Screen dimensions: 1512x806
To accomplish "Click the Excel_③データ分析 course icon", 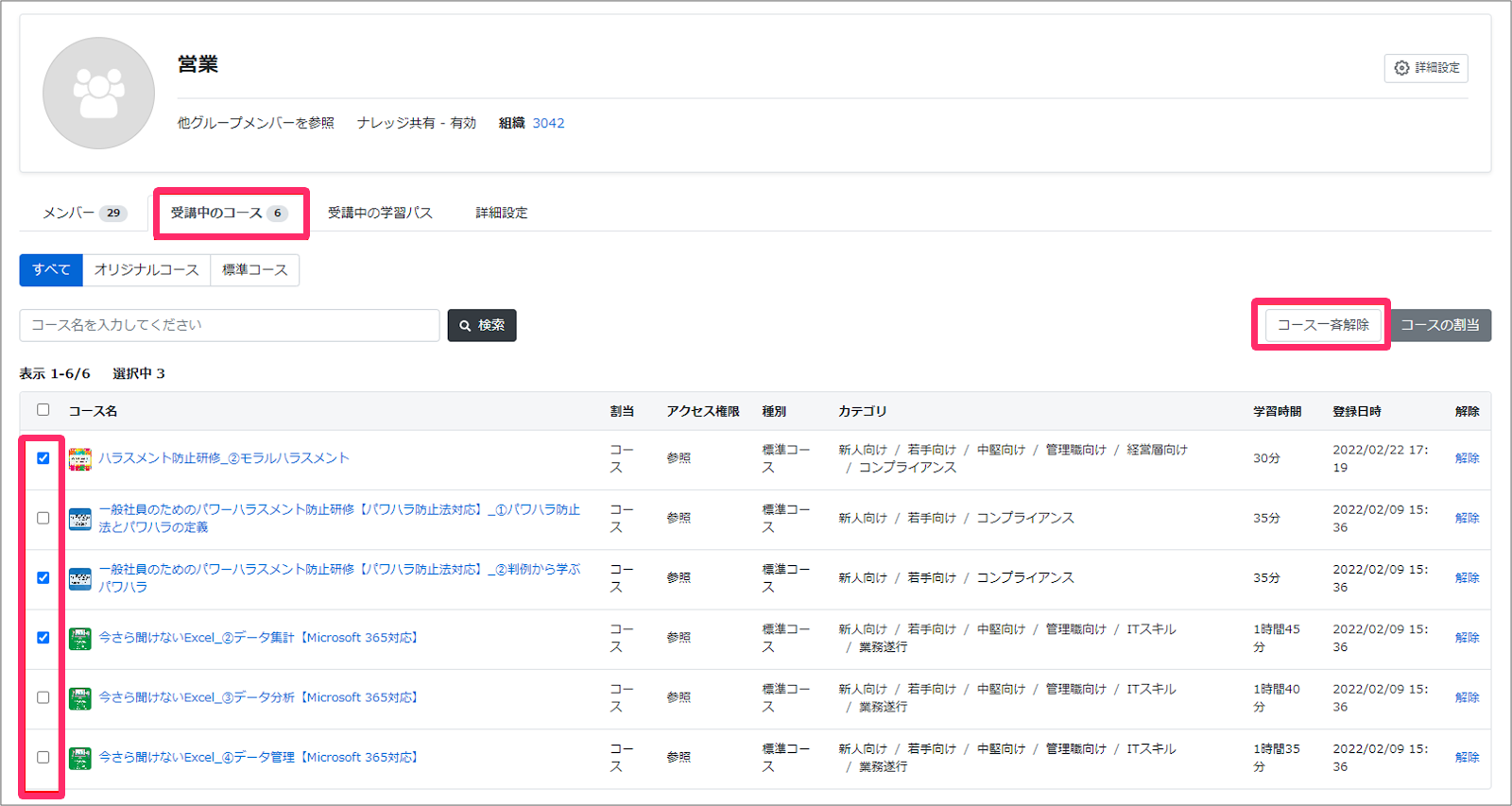I will point(80,698).
